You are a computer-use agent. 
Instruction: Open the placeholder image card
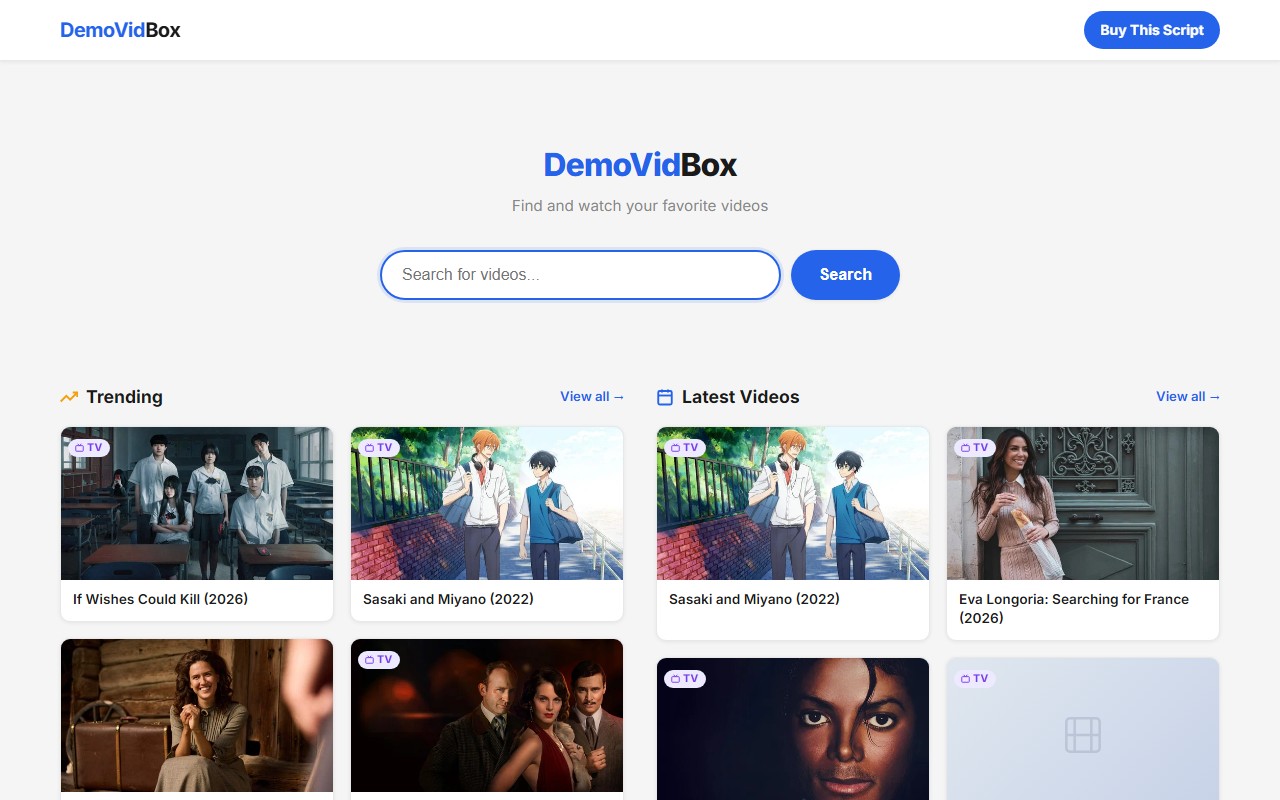pyautogui.click(x=1083, y=729)
